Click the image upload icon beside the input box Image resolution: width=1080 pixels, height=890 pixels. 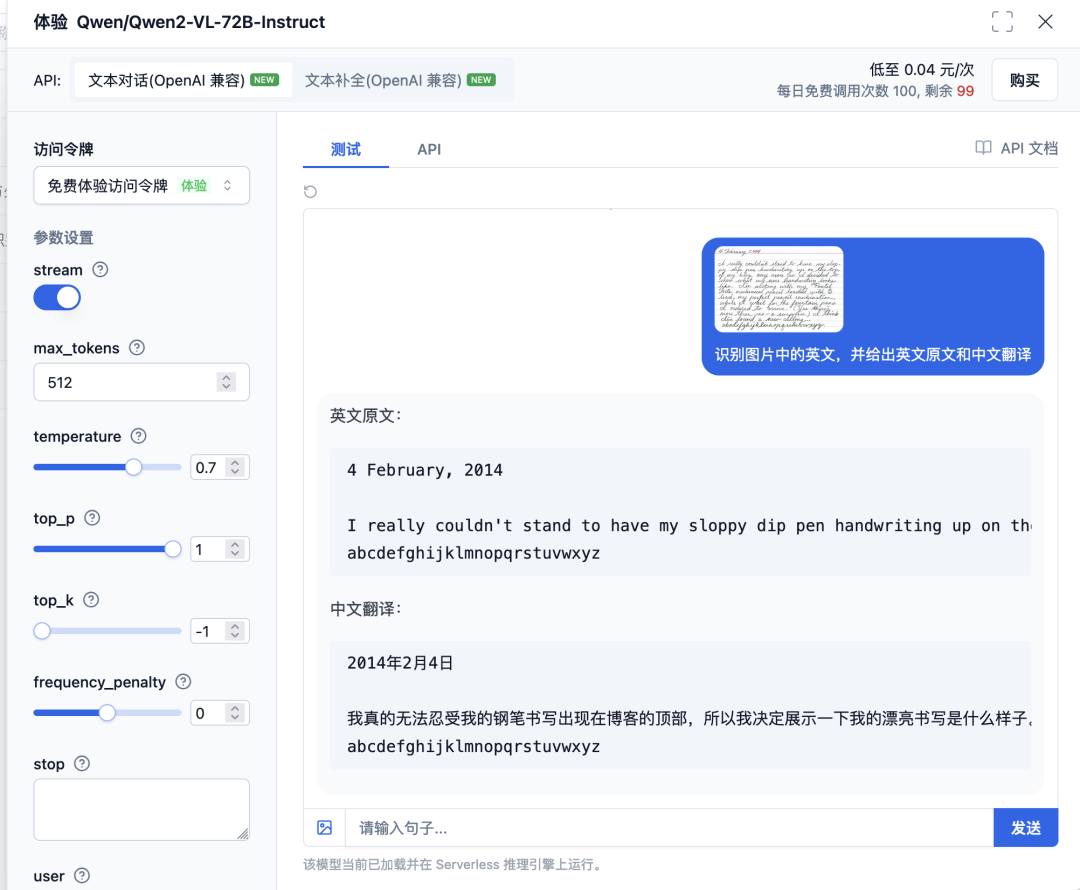[x=324, y=827]
